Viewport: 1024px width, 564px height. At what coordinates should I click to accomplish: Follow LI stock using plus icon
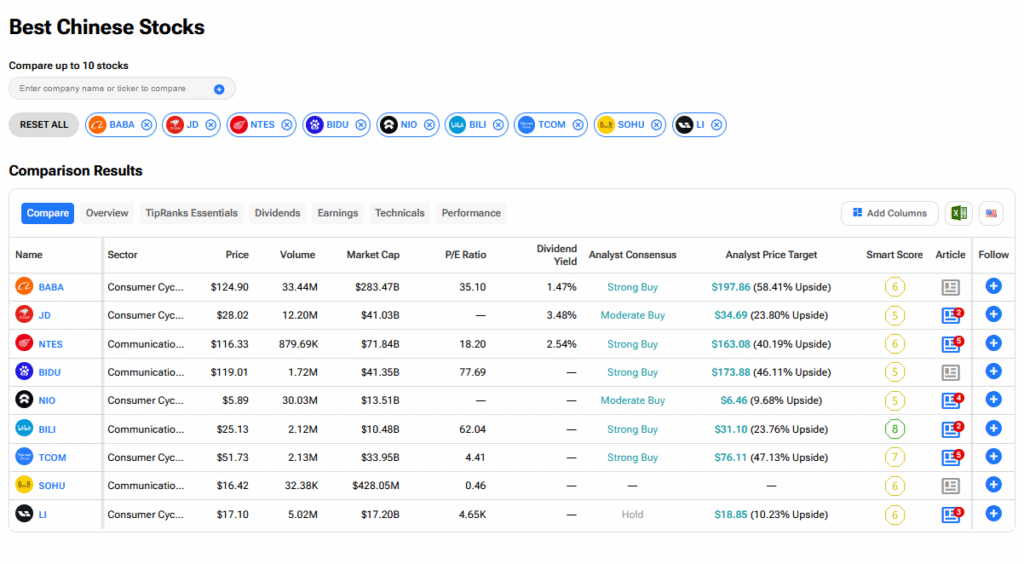(993, 514)
